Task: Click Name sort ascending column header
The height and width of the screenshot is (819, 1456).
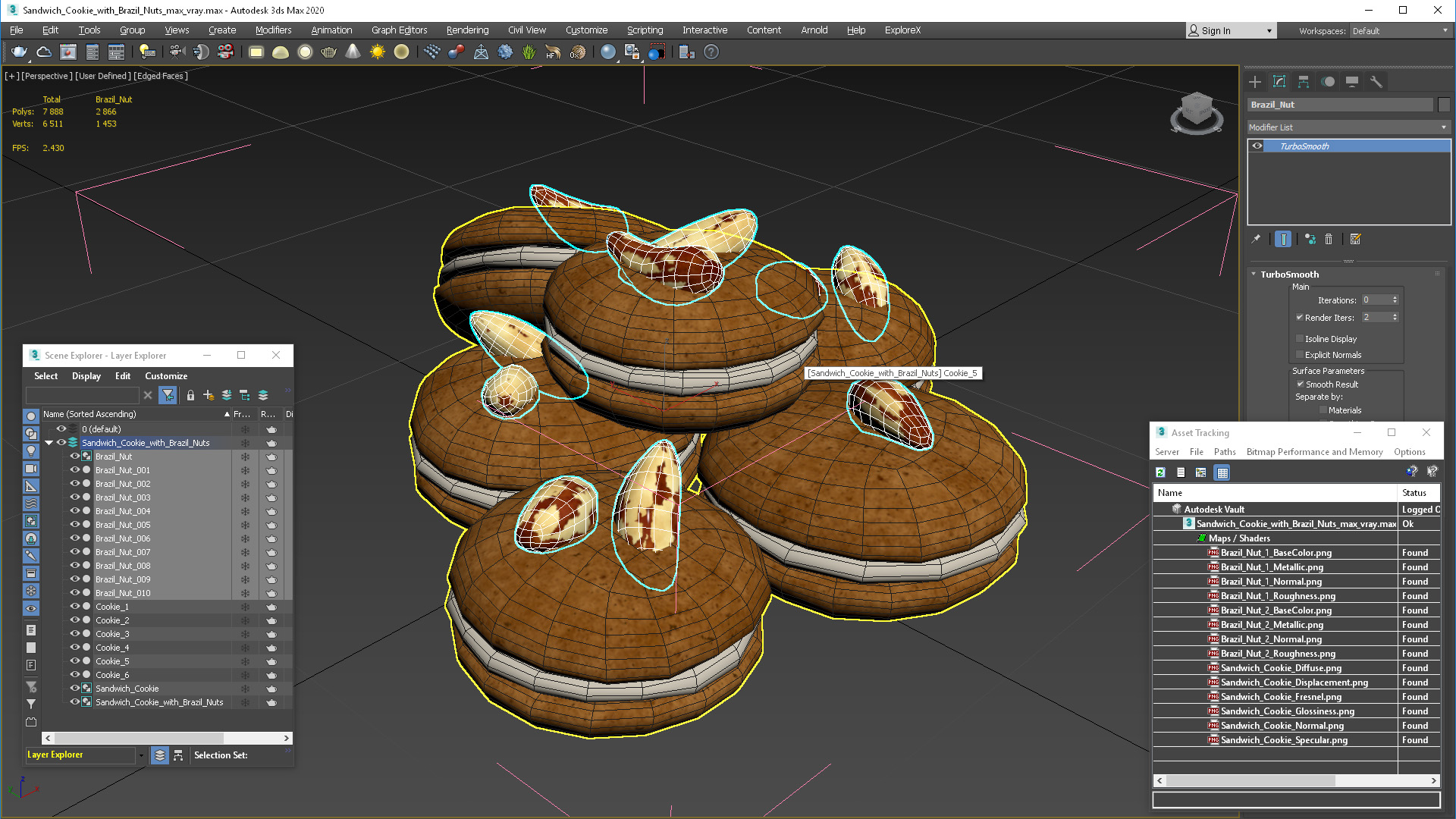Action: pyautogui.click(x=136, y=414)
